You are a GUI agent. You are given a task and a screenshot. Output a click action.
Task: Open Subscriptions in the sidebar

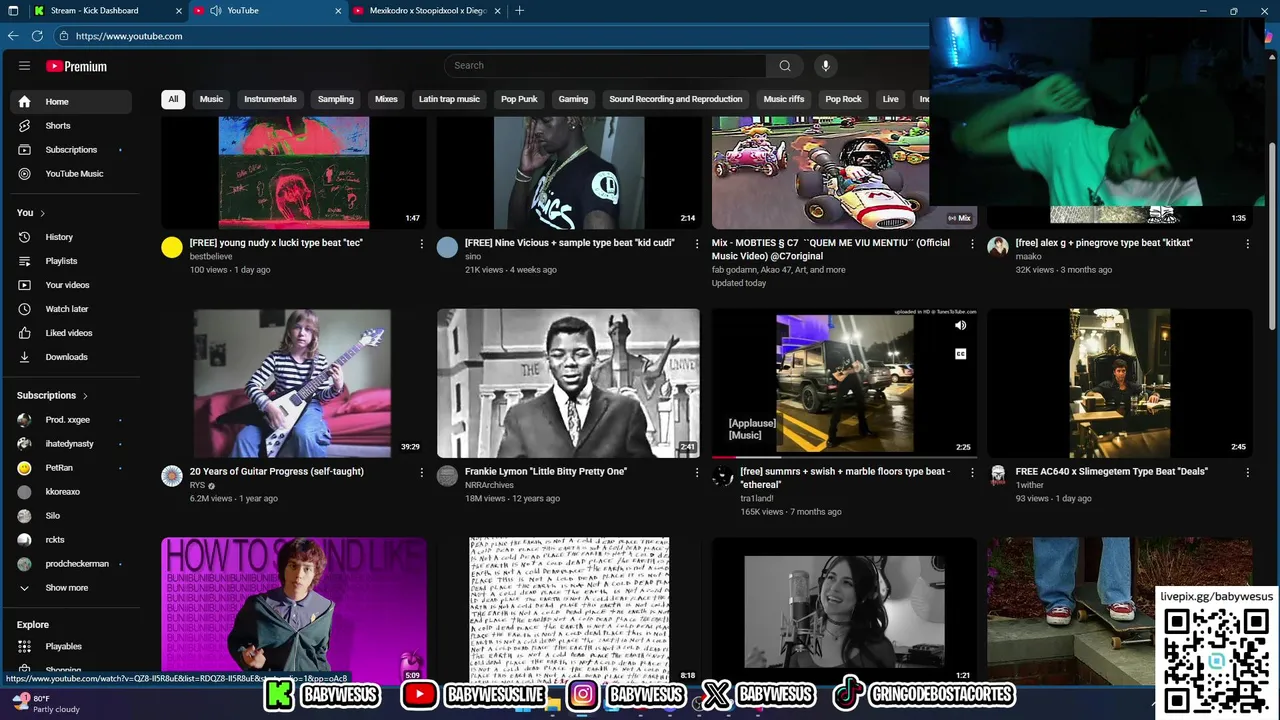[71, 150]
